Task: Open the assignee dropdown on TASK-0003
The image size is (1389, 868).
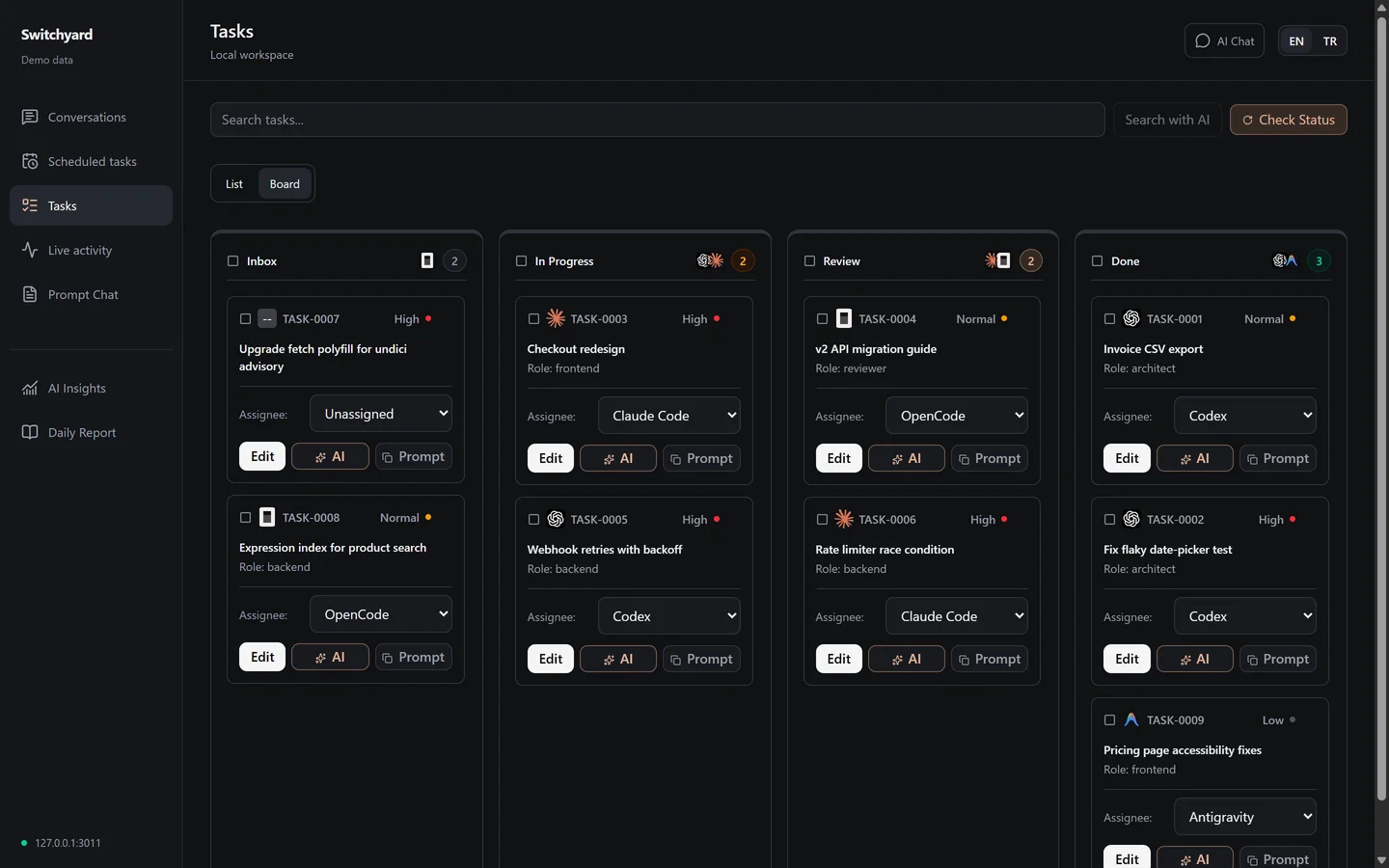Action: tap(669, 416)
